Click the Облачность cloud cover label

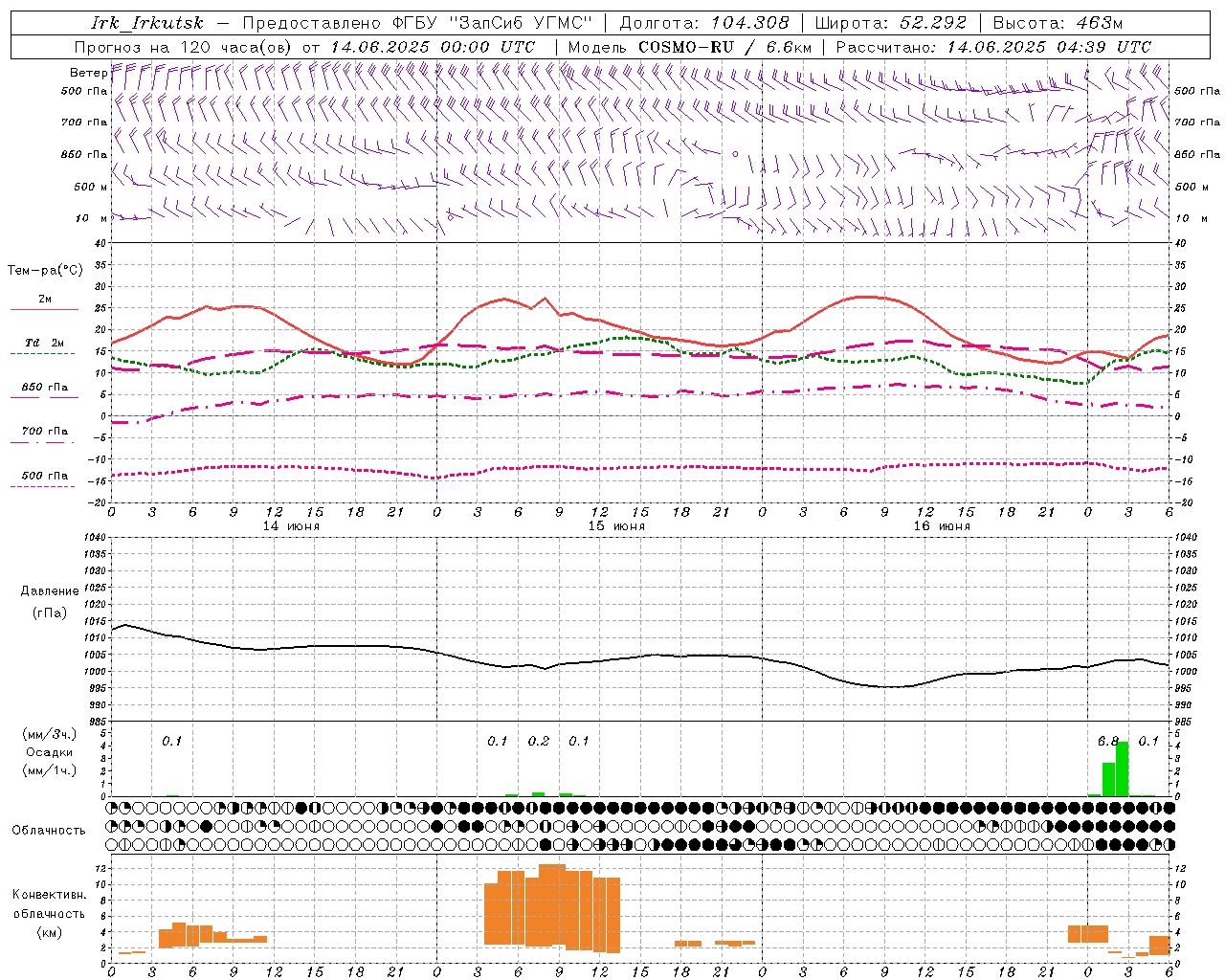(x=49, y=830)
